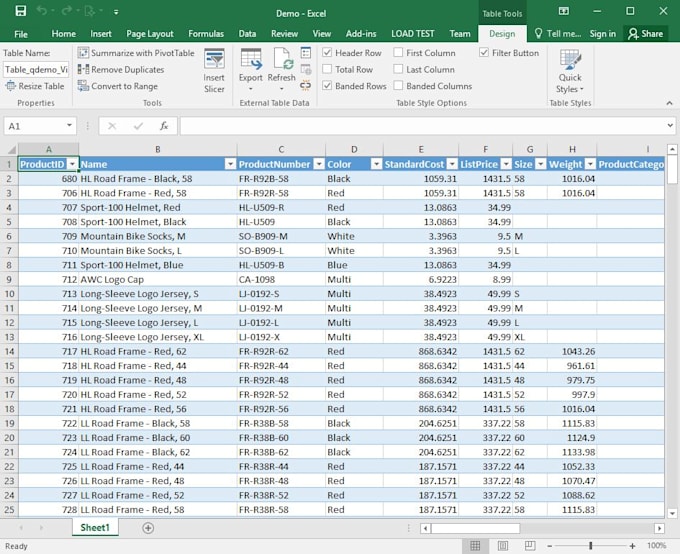This screenshot has width=680, height=554.
Task: Add a new sheet with plus icon
Action: [148, 528]
